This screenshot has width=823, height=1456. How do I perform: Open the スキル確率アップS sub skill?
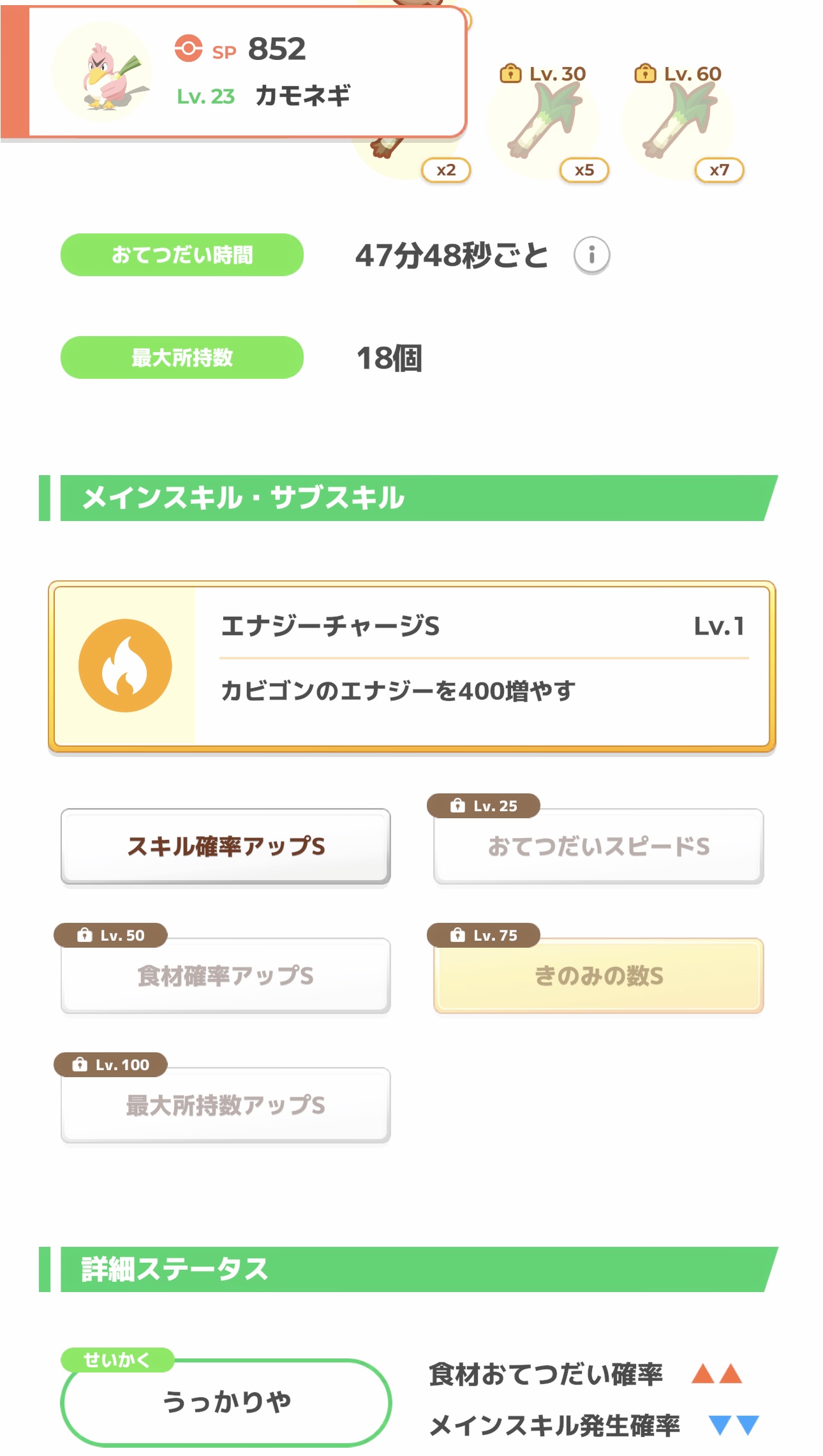[226, 846]
